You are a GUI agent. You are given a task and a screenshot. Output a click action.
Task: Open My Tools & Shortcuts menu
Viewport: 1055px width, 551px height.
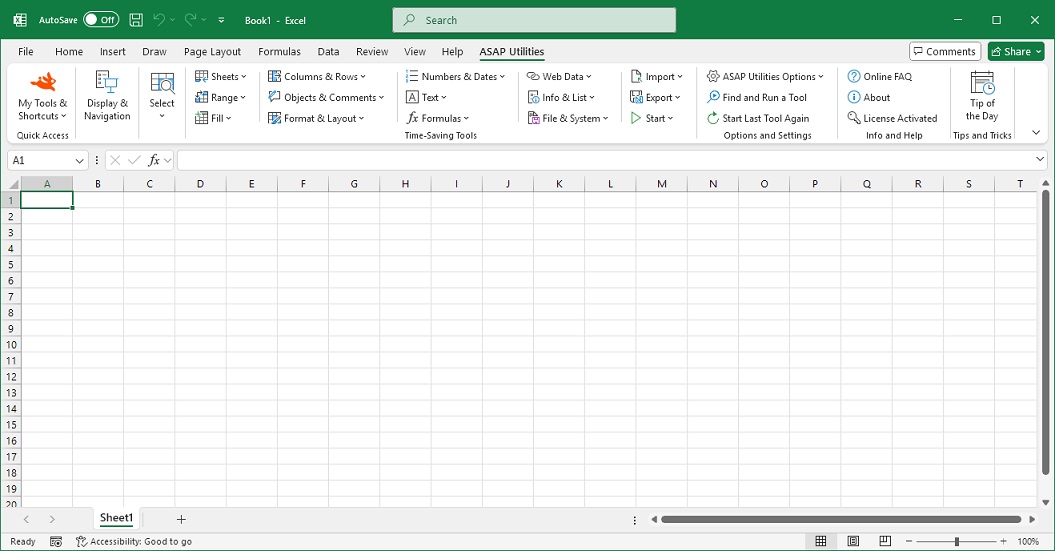pyautogui.click(x=42, y=96)
